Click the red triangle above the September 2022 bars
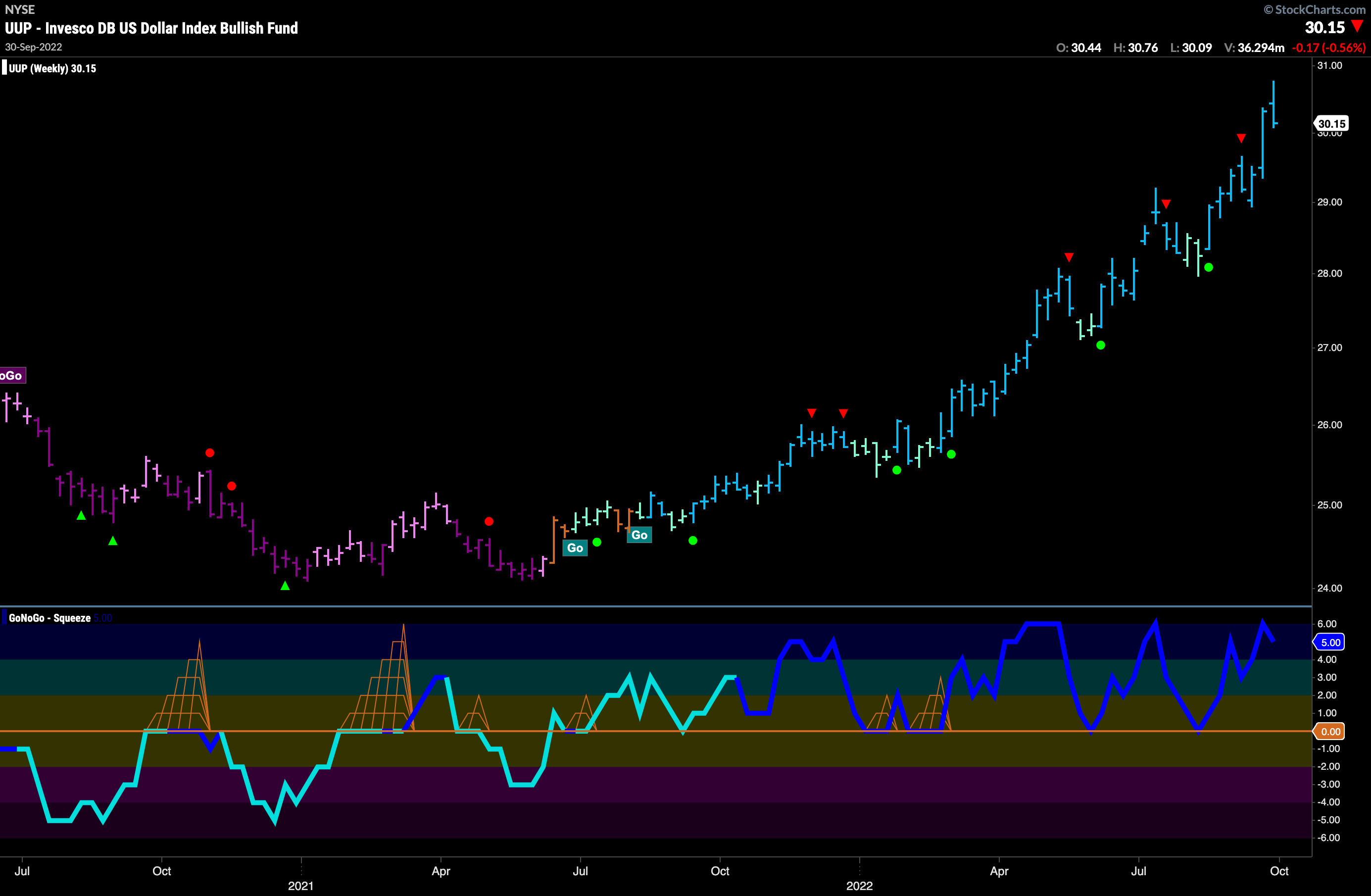The width and height of the screenshot is (1371, 896). 1241,138
